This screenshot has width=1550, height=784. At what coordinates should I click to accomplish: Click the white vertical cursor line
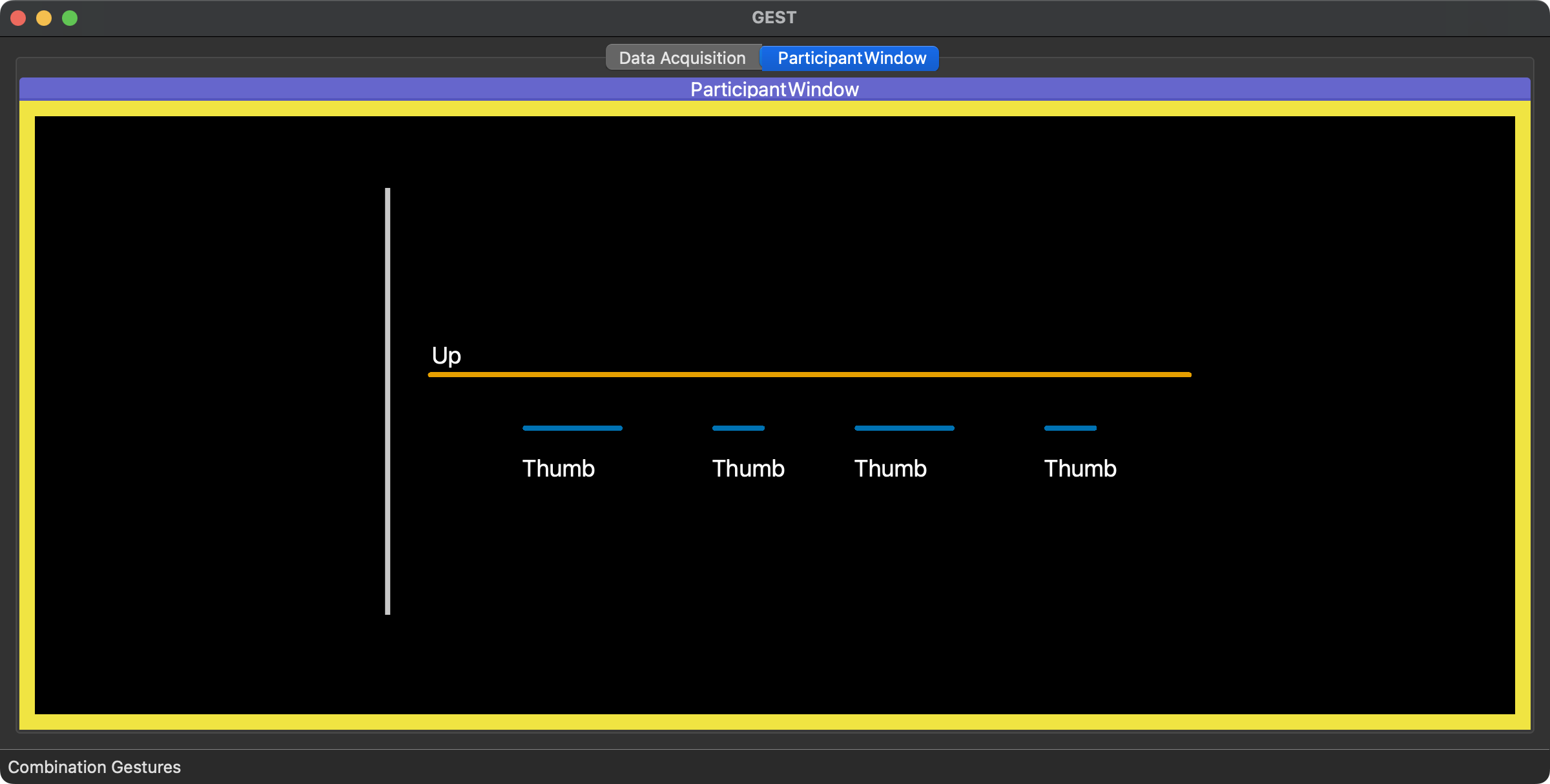387,401
